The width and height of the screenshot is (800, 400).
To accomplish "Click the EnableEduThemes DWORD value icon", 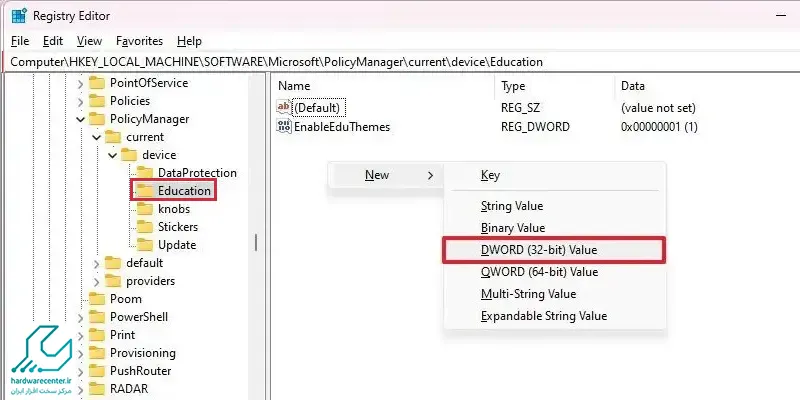I will tap(284, 127).
